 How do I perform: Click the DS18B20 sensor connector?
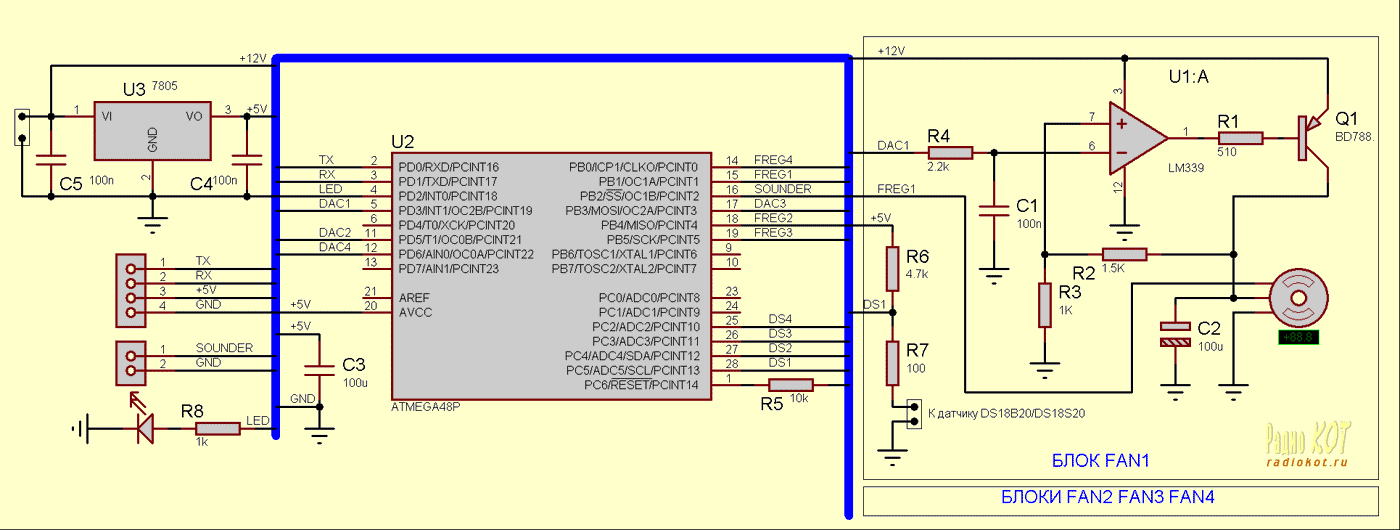click(x=911, y=414)
